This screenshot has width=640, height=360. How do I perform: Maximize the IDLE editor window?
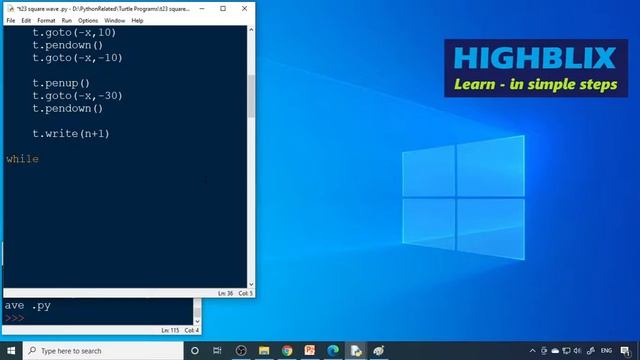223,9
